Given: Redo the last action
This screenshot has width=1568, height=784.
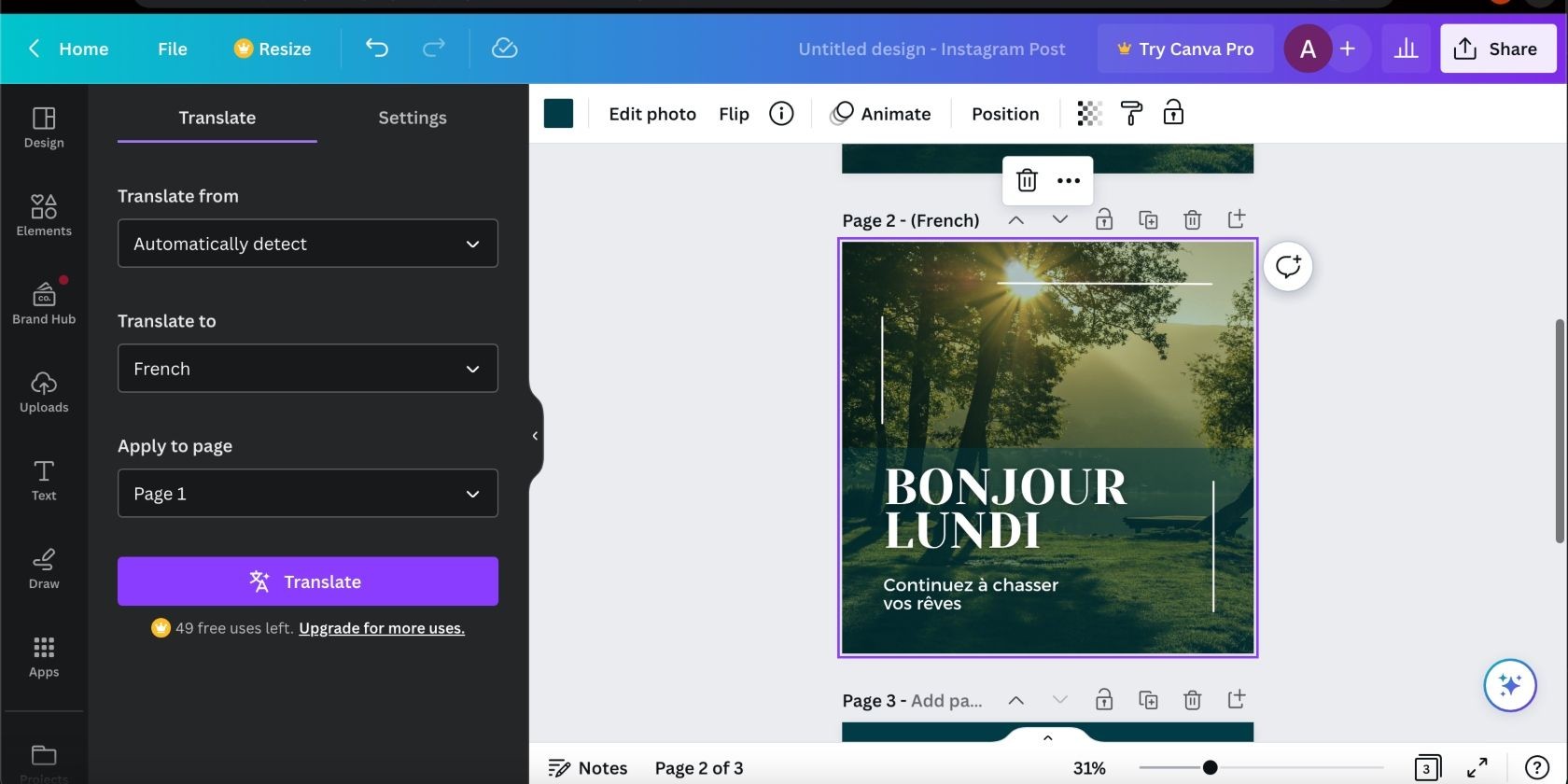Looking at the screenshot, I should point(434,49).
